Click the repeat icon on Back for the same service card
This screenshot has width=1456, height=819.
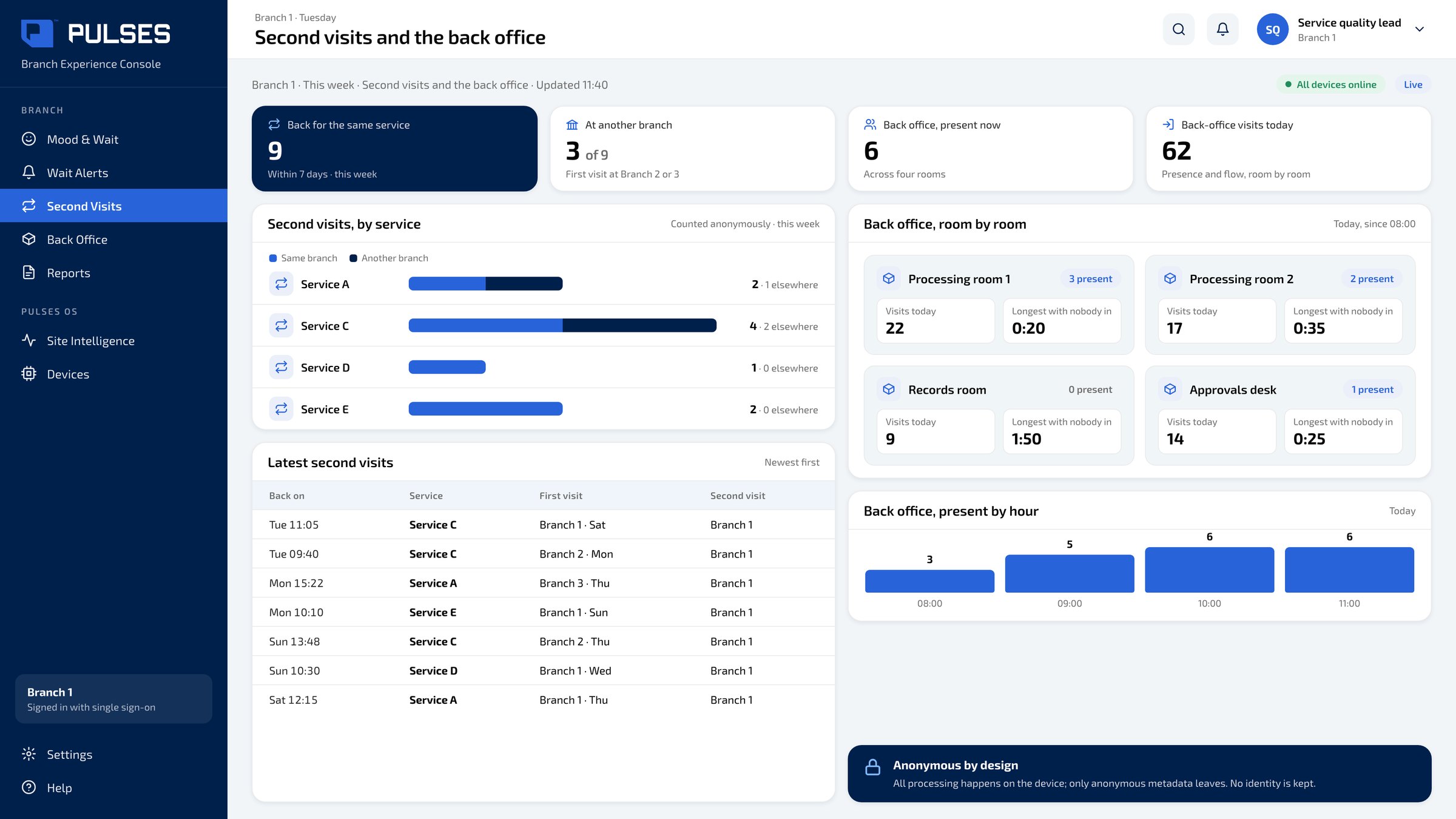pyautogui.click(x=274, y=124)
